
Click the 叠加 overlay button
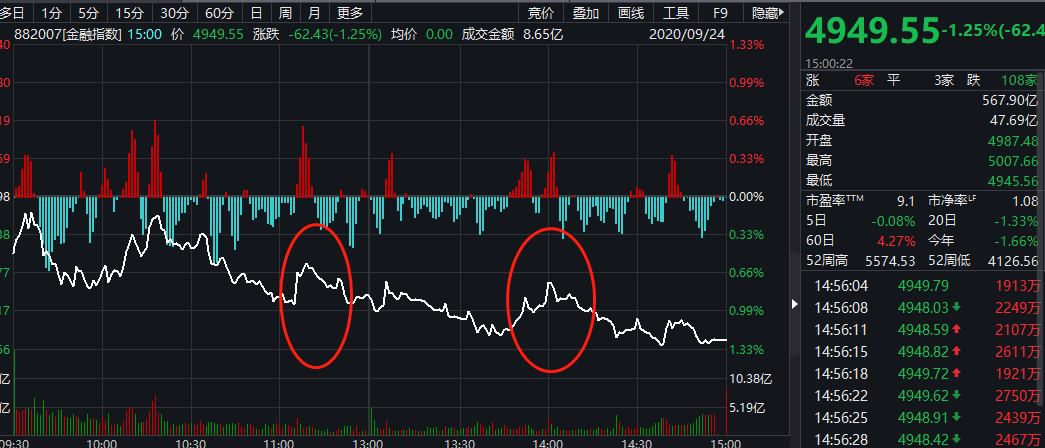(586, 13)
